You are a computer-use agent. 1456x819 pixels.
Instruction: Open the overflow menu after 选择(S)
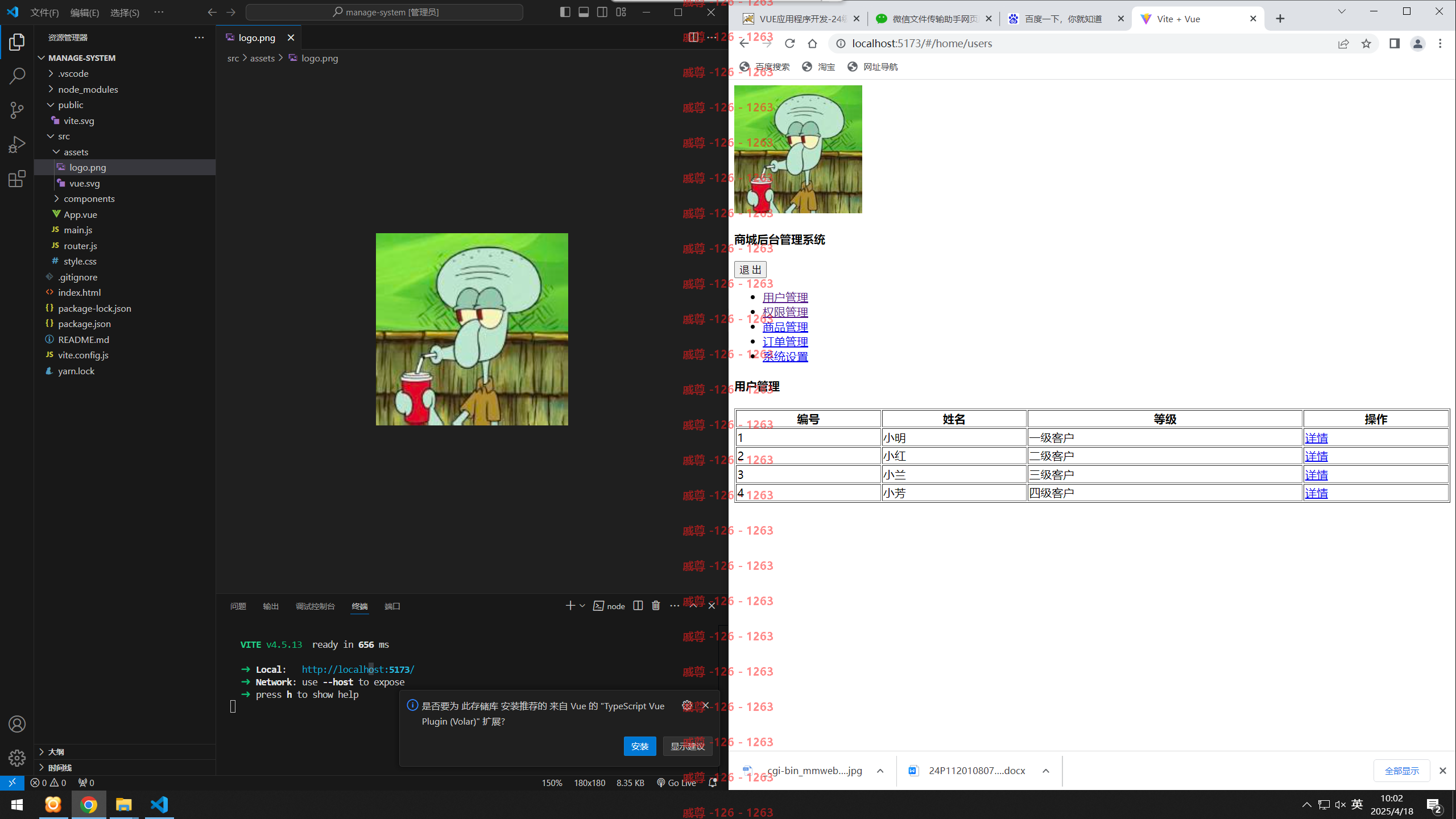pyautogui.click(x=159, y=12)
